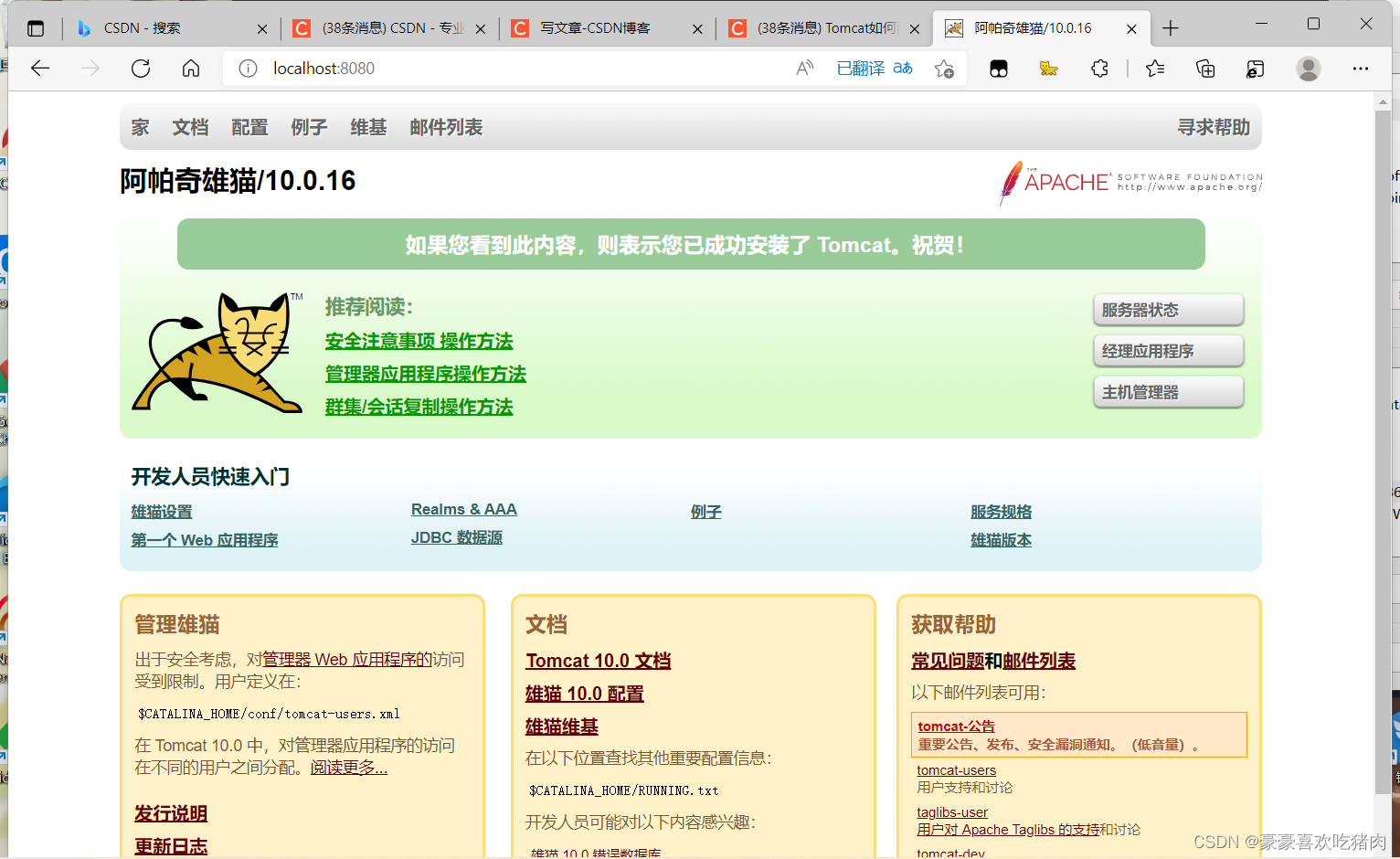The width and height of the screenshot is (1400, 859).
Task: Open the 安全注意事项 操作方法 link
Action: click(419, 341)
